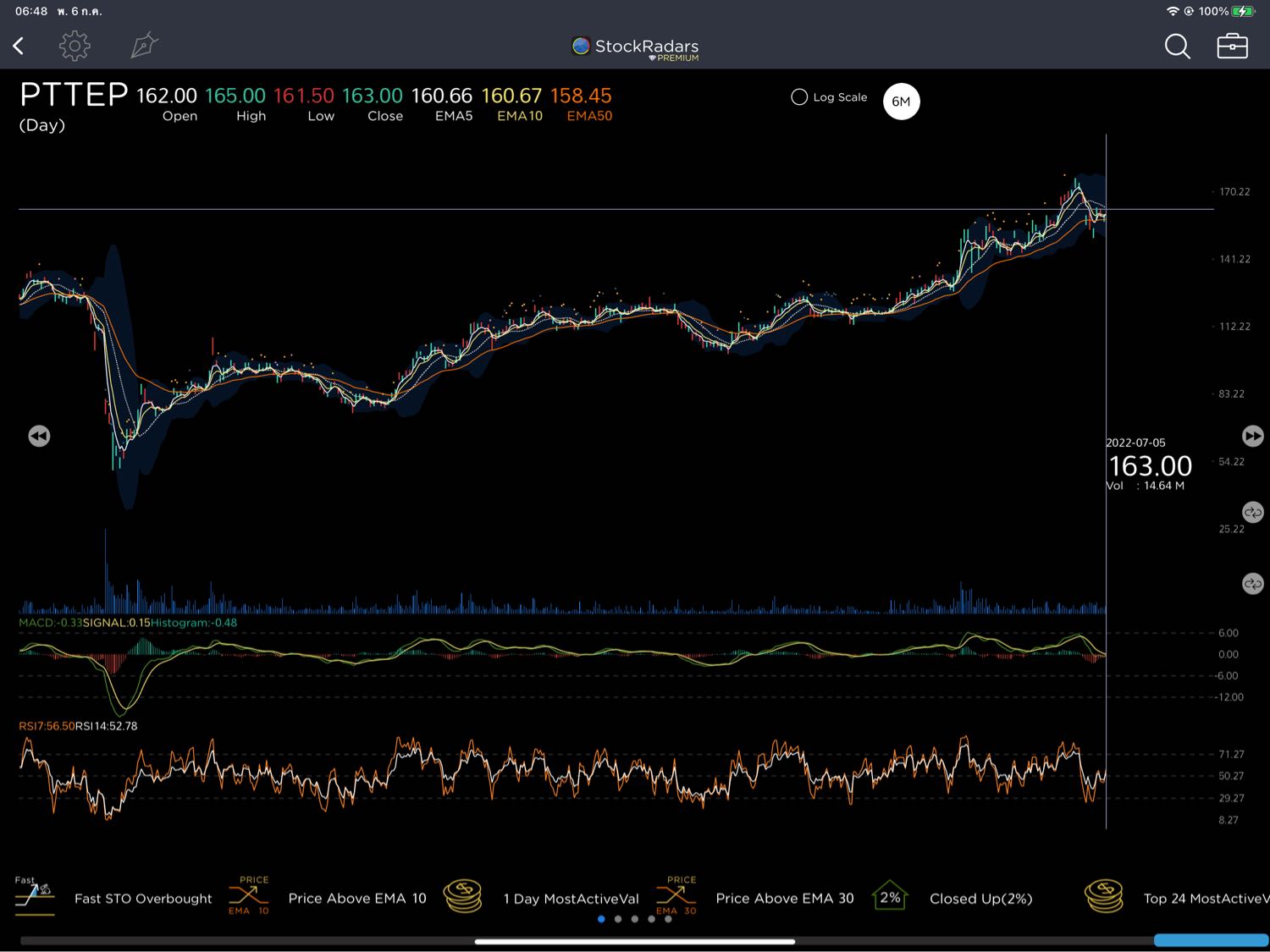The height and width of the screenshot is (952, 1270).
Task: Tap the StockRadars Premium logo
Action: coord(635,48)
